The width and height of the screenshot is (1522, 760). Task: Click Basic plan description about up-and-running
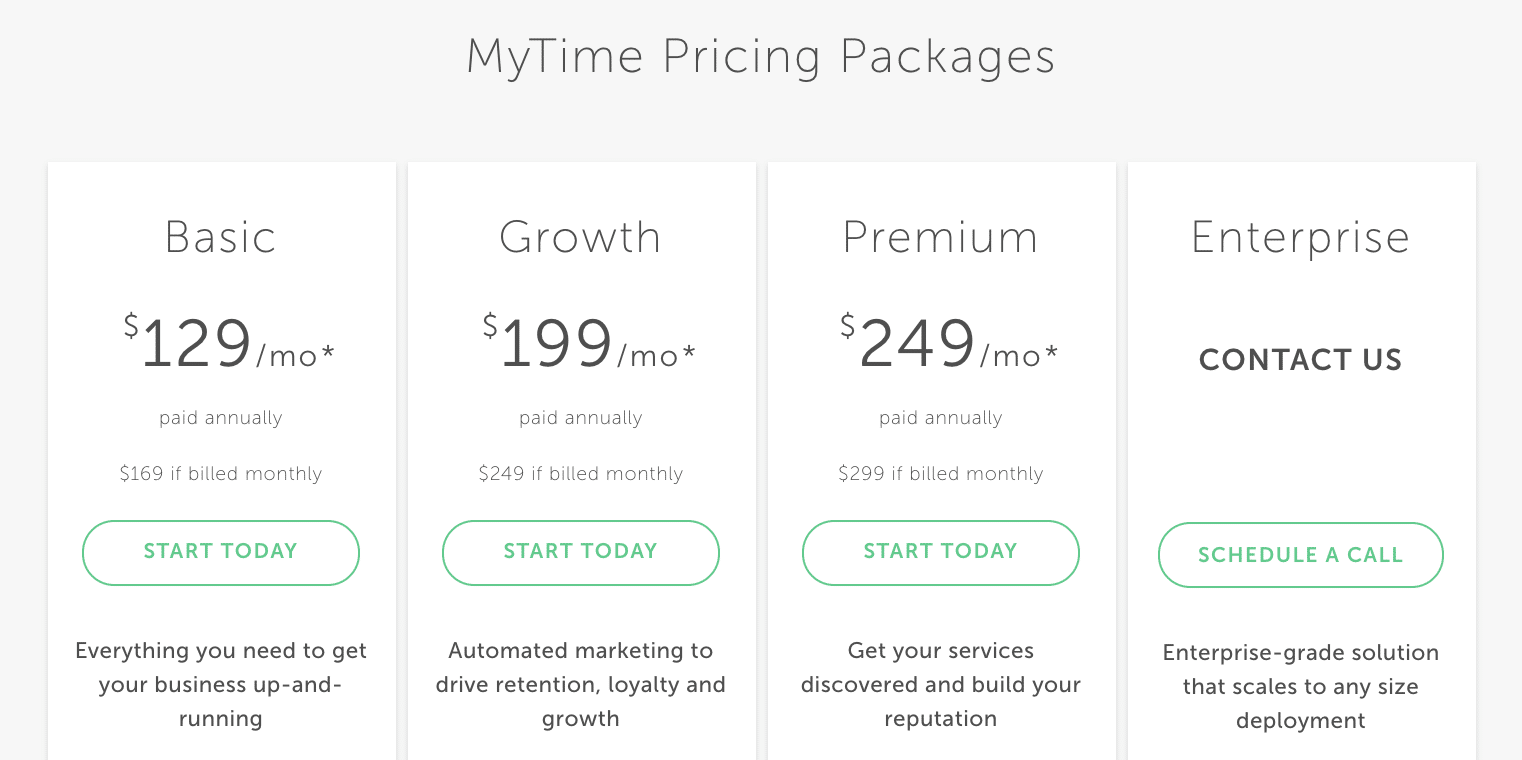[221, 685]
